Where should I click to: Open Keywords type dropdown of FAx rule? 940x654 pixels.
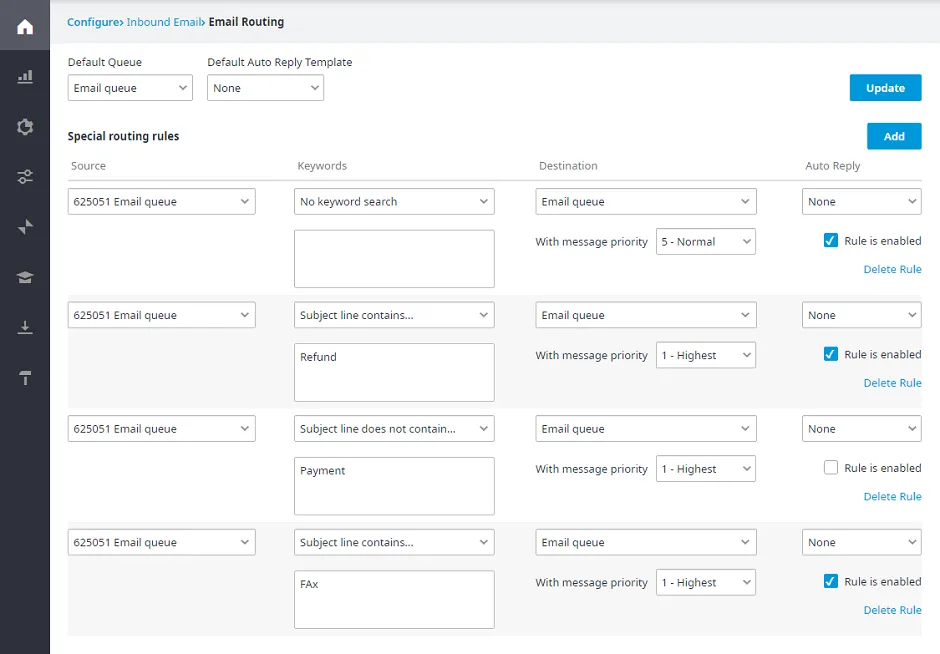coord(394,543)
